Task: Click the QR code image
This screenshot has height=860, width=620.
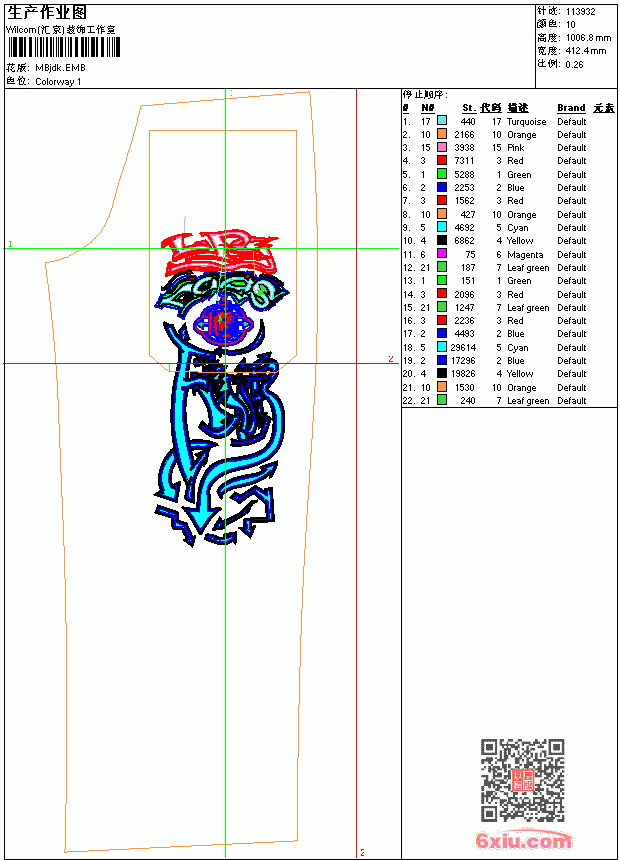Action: (x=522, y=780)
